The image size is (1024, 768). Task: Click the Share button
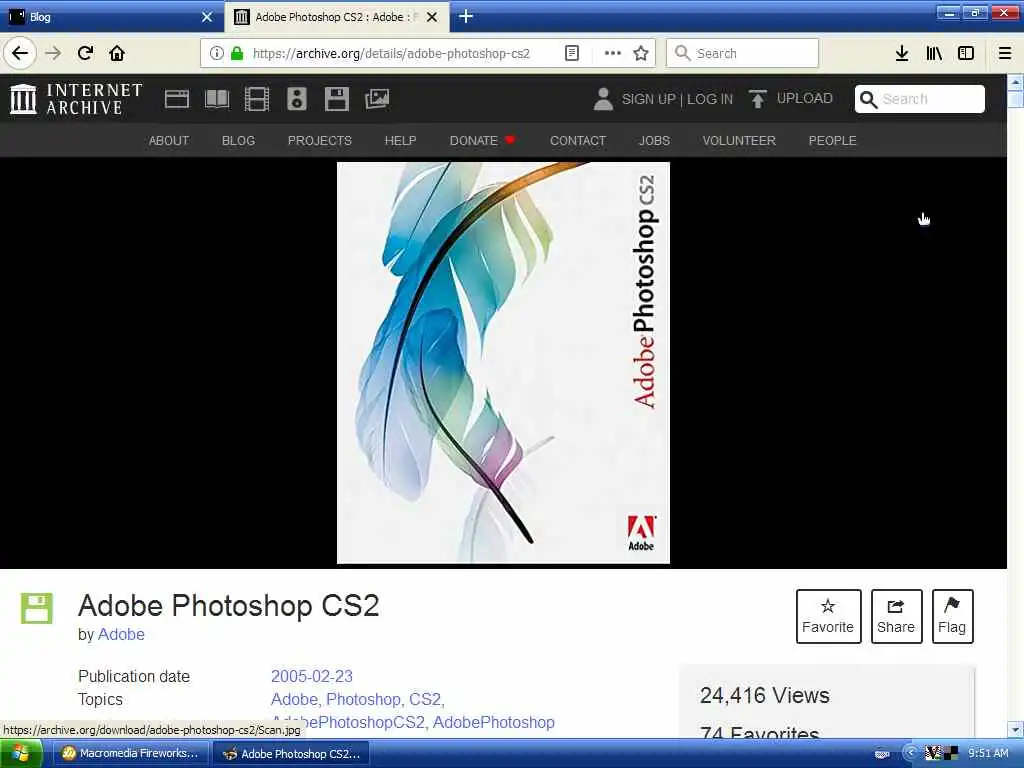point(896,616)
